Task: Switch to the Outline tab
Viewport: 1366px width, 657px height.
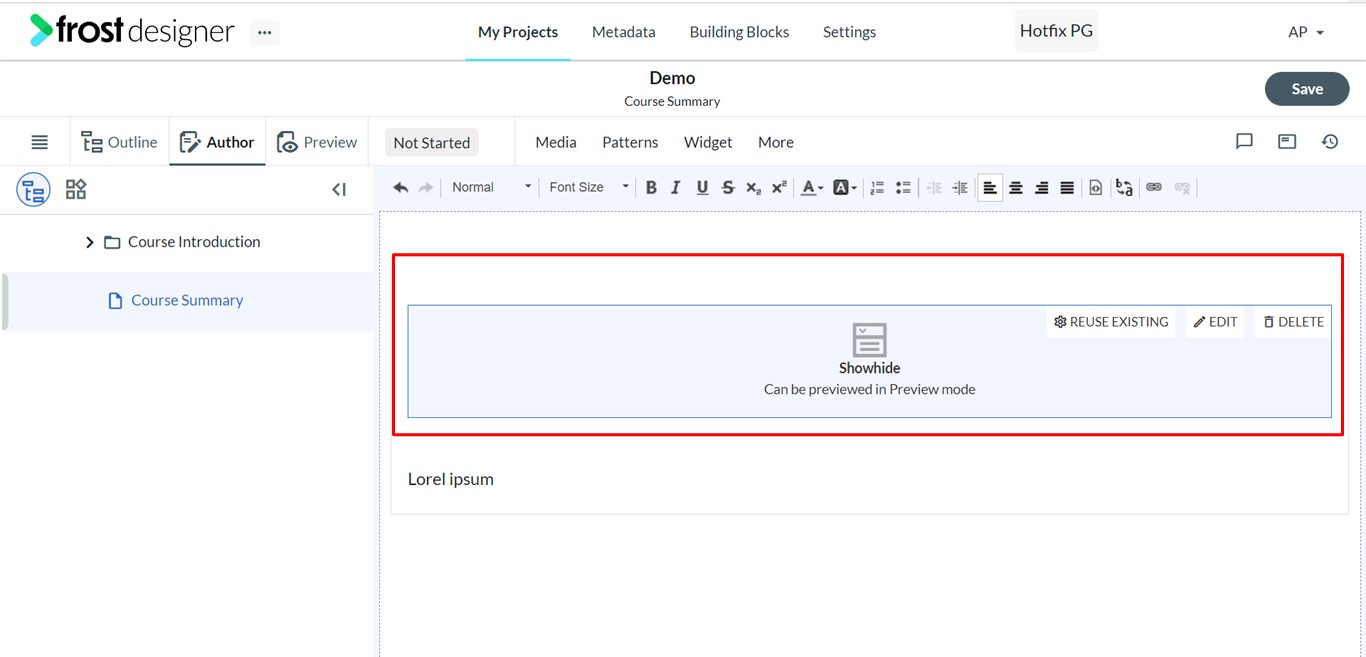Action: coord(119,142)
